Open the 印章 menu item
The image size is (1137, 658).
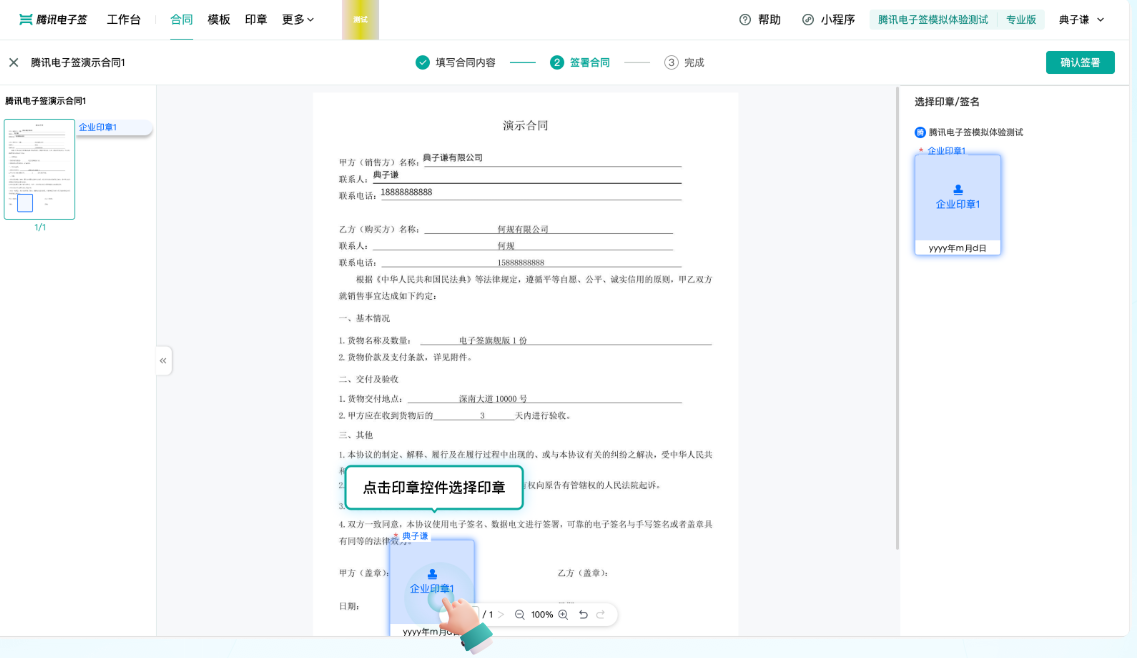coord(257,18)
